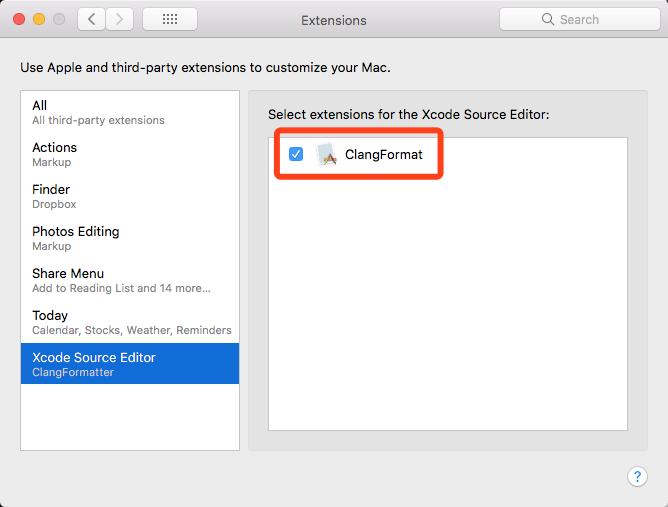Select the Today category

[x=130, y=322]
